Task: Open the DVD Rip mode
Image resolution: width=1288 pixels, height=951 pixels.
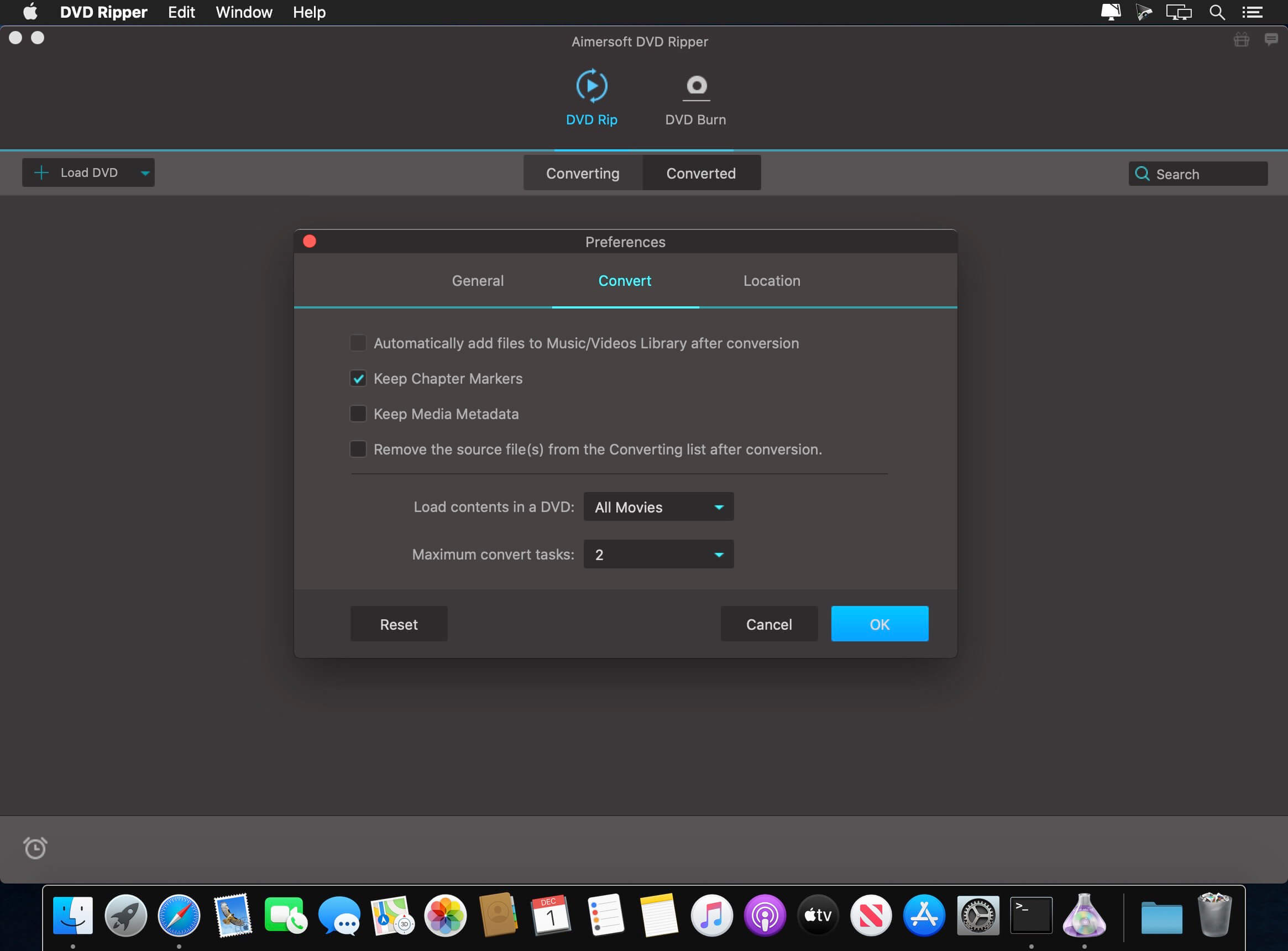Action: pyautogui.click(x=591, y=98)
